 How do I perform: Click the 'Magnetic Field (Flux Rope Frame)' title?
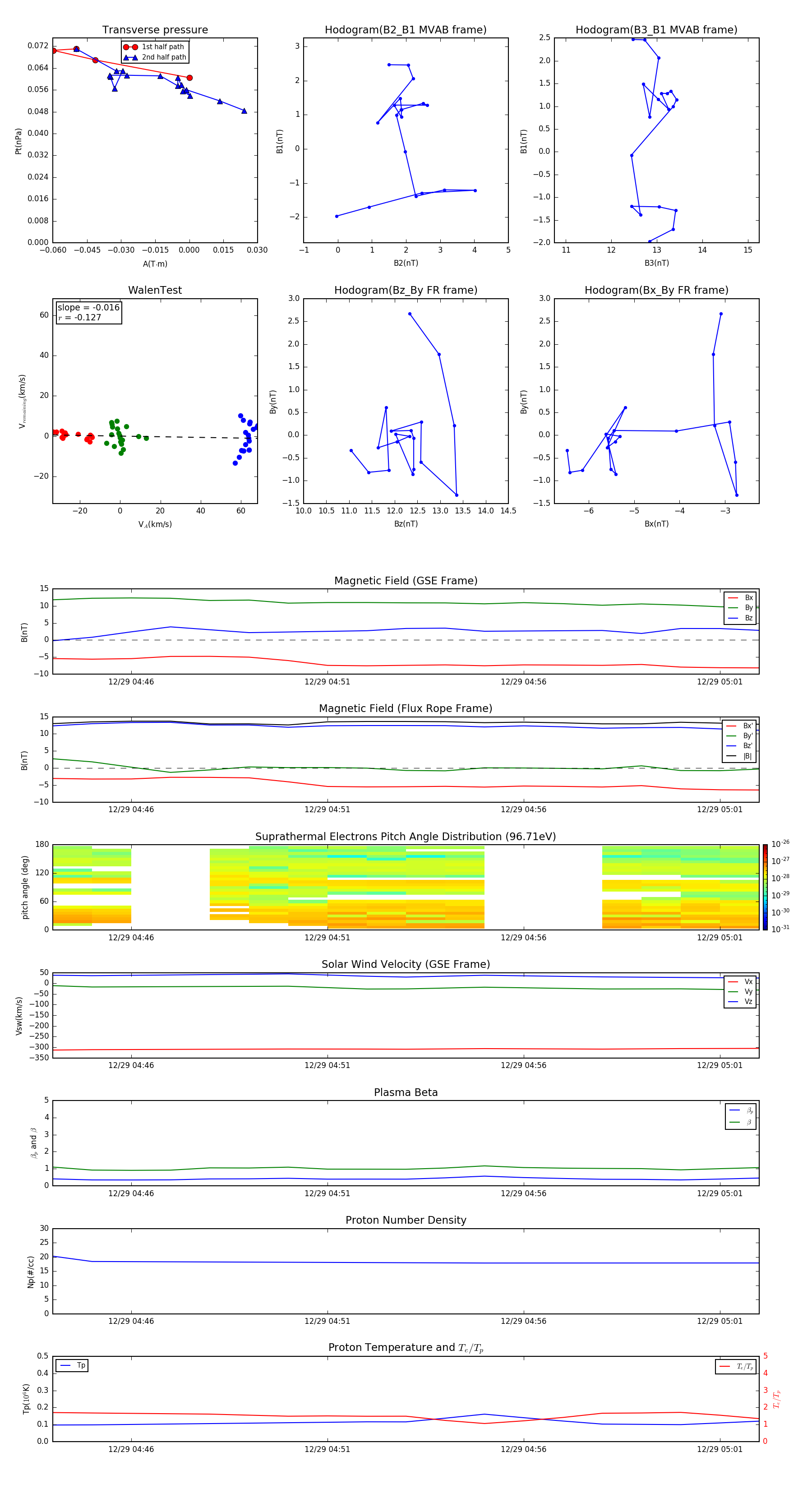coord(406,709)
